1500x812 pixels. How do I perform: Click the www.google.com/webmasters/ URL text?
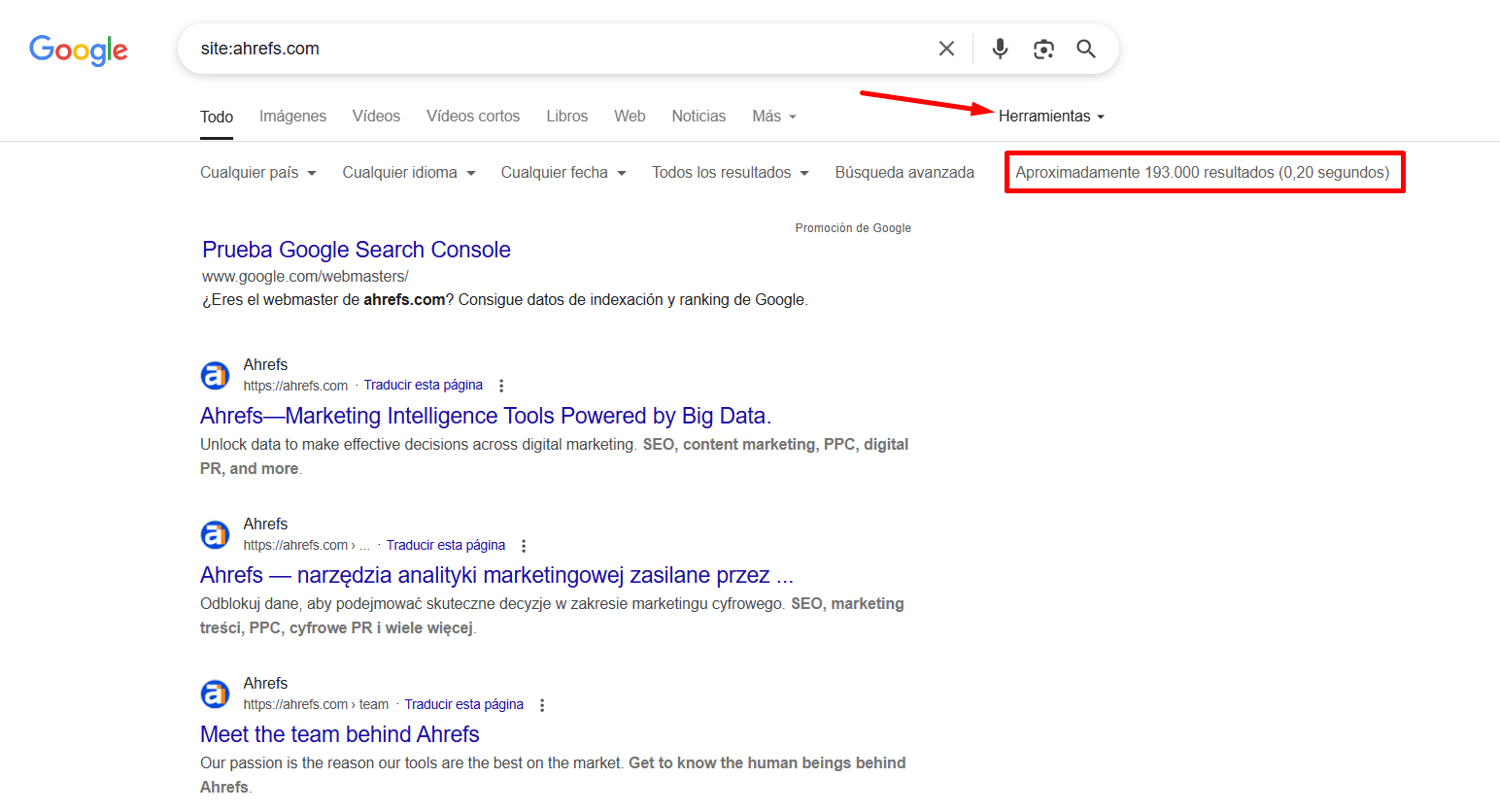305,277
